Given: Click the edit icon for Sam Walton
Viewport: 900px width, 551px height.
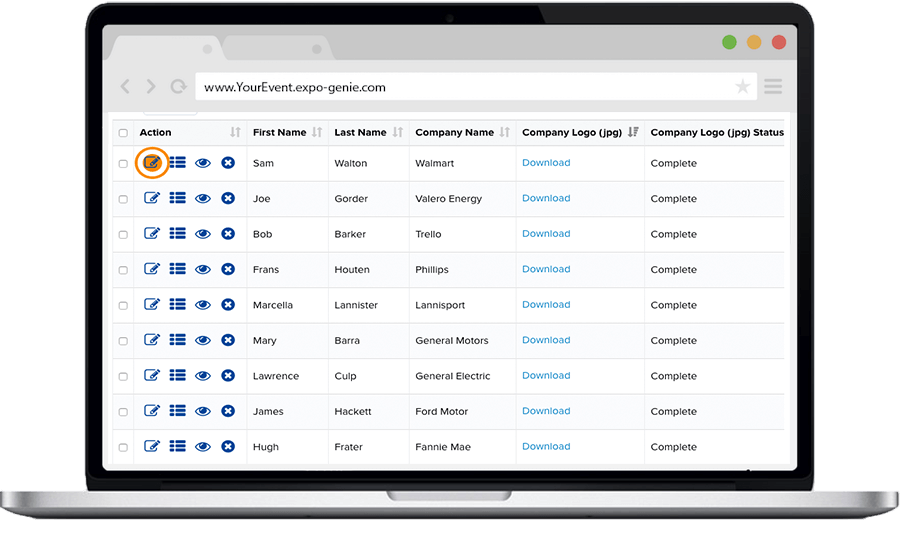Looking at the screenshot, I should (x=152, y=162).
